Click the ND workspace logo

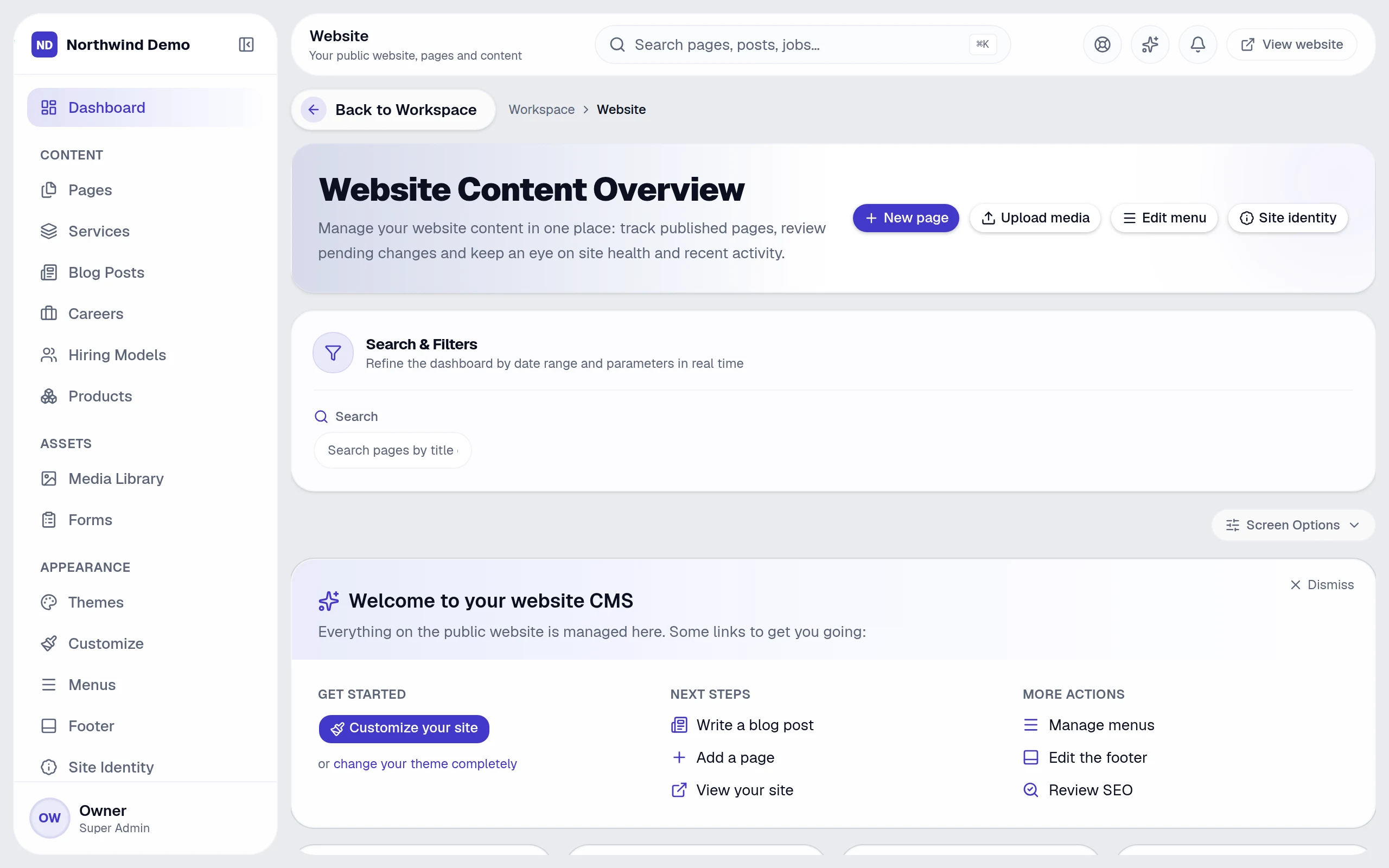(44, 44)
